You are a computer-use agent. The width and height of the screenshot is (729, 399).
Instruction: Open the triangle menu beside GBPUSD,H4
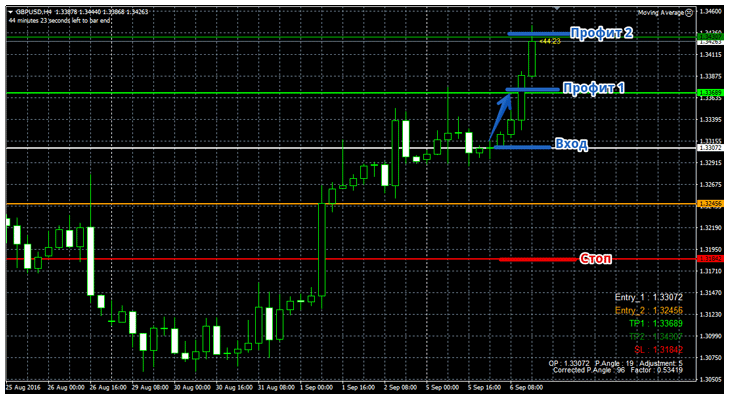11,12
